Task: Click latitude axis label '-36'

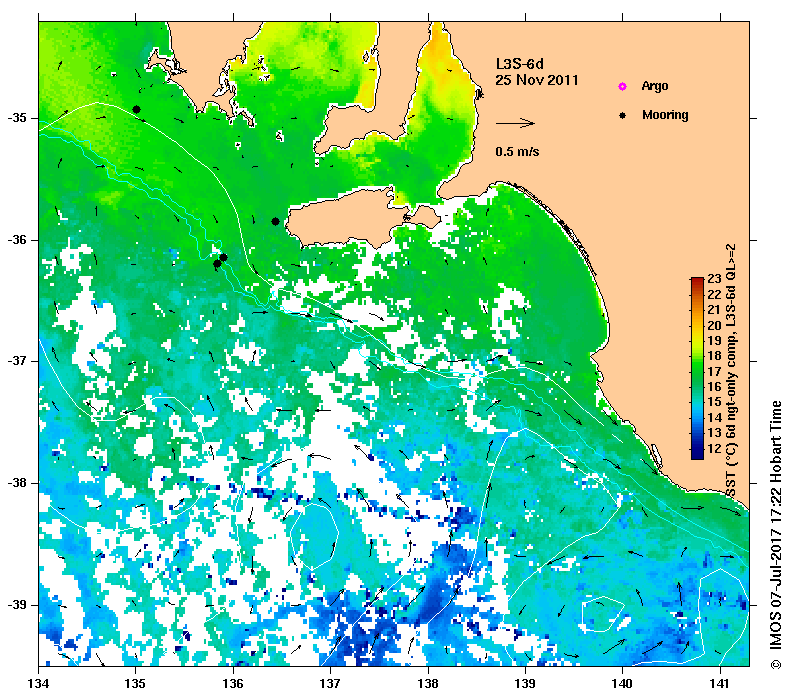Action: [x=17, y=240]
